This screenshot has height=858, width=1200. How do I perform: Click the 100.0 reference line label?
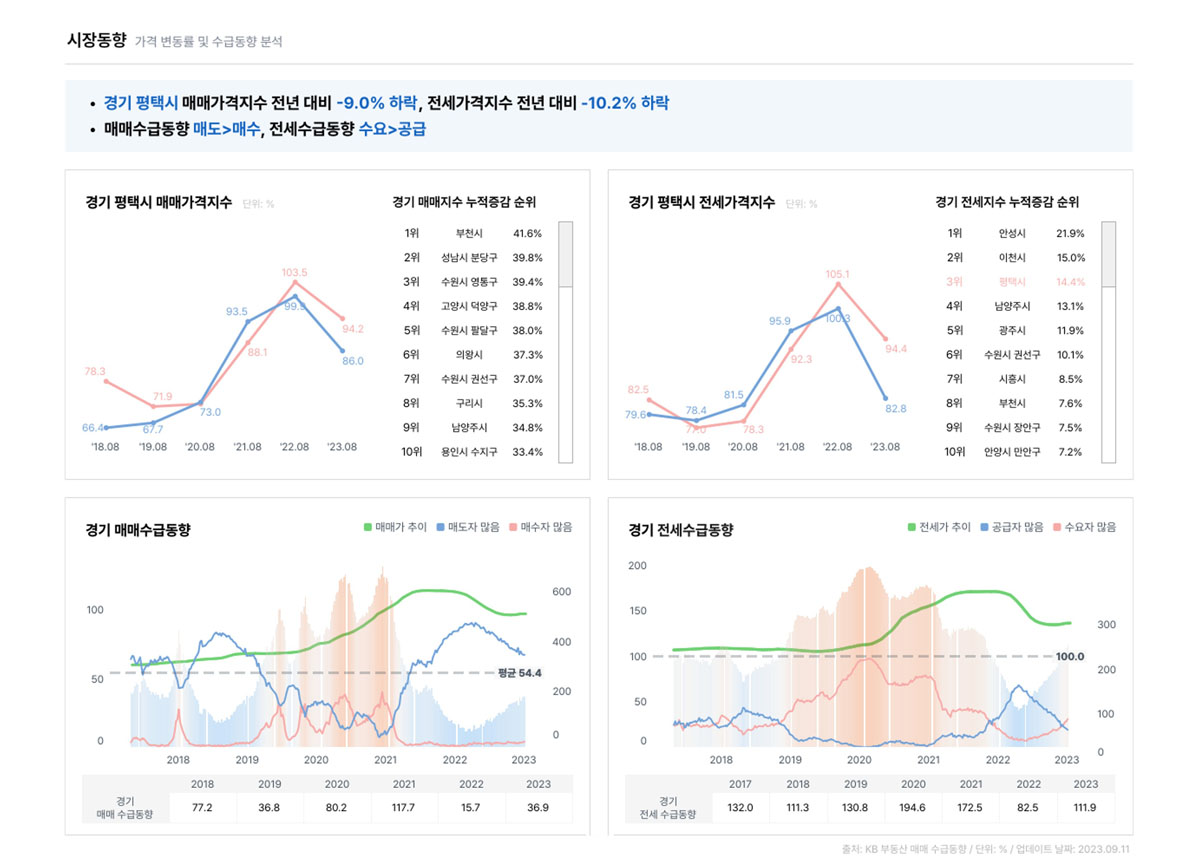pyautogui.click(x=1070, y=657)
